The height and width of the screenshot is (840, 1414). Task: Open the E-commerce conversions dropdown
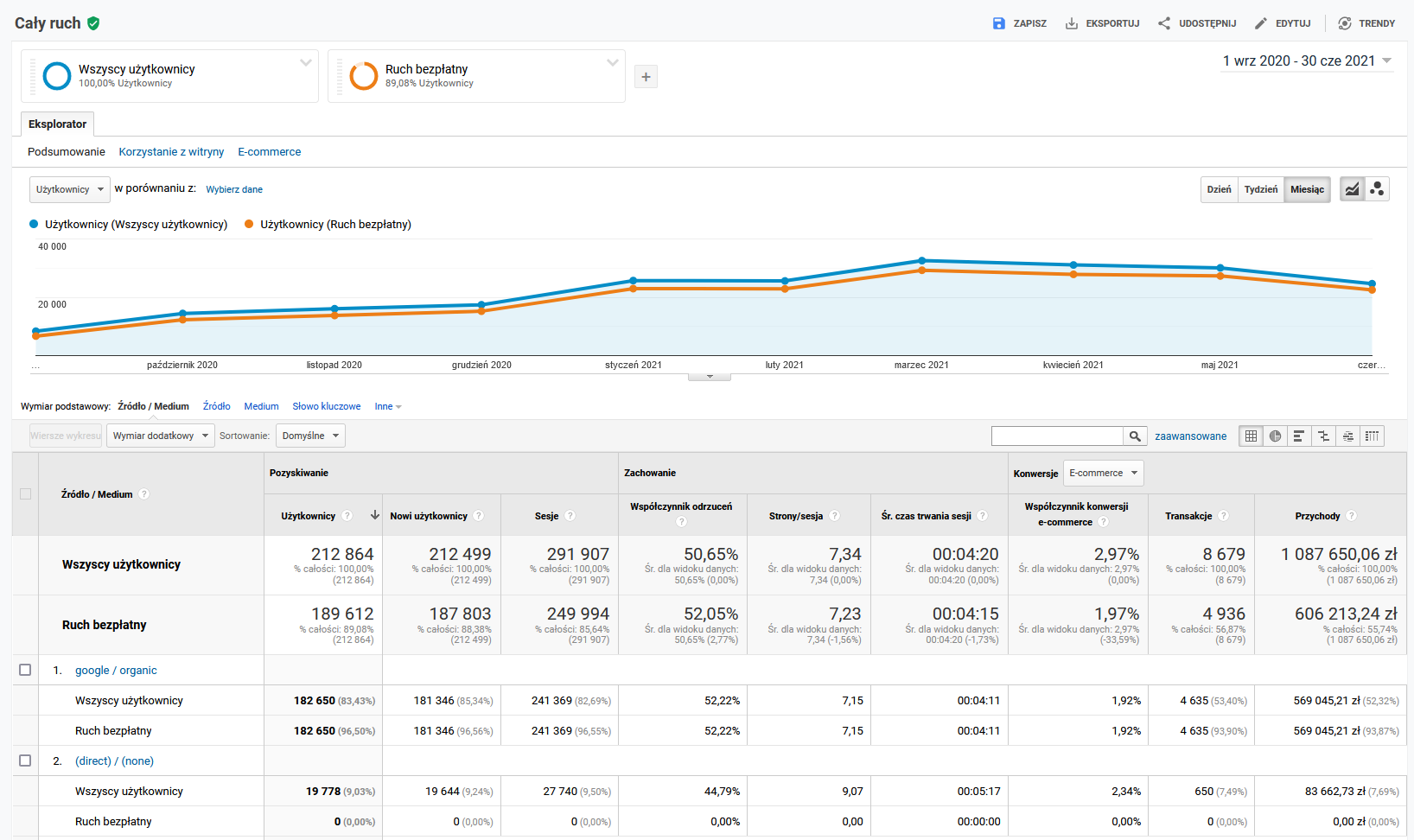tap(1103, 473)
